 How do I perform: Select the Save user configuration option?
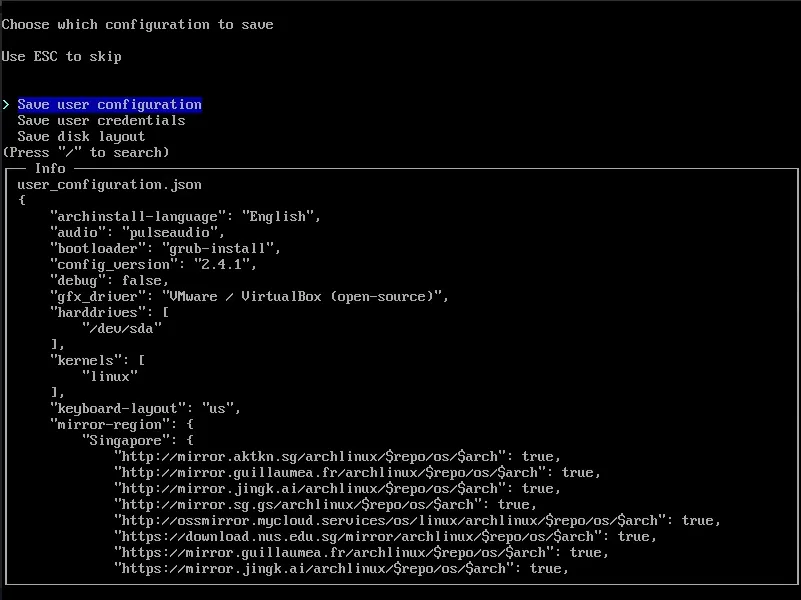(109, 104)
